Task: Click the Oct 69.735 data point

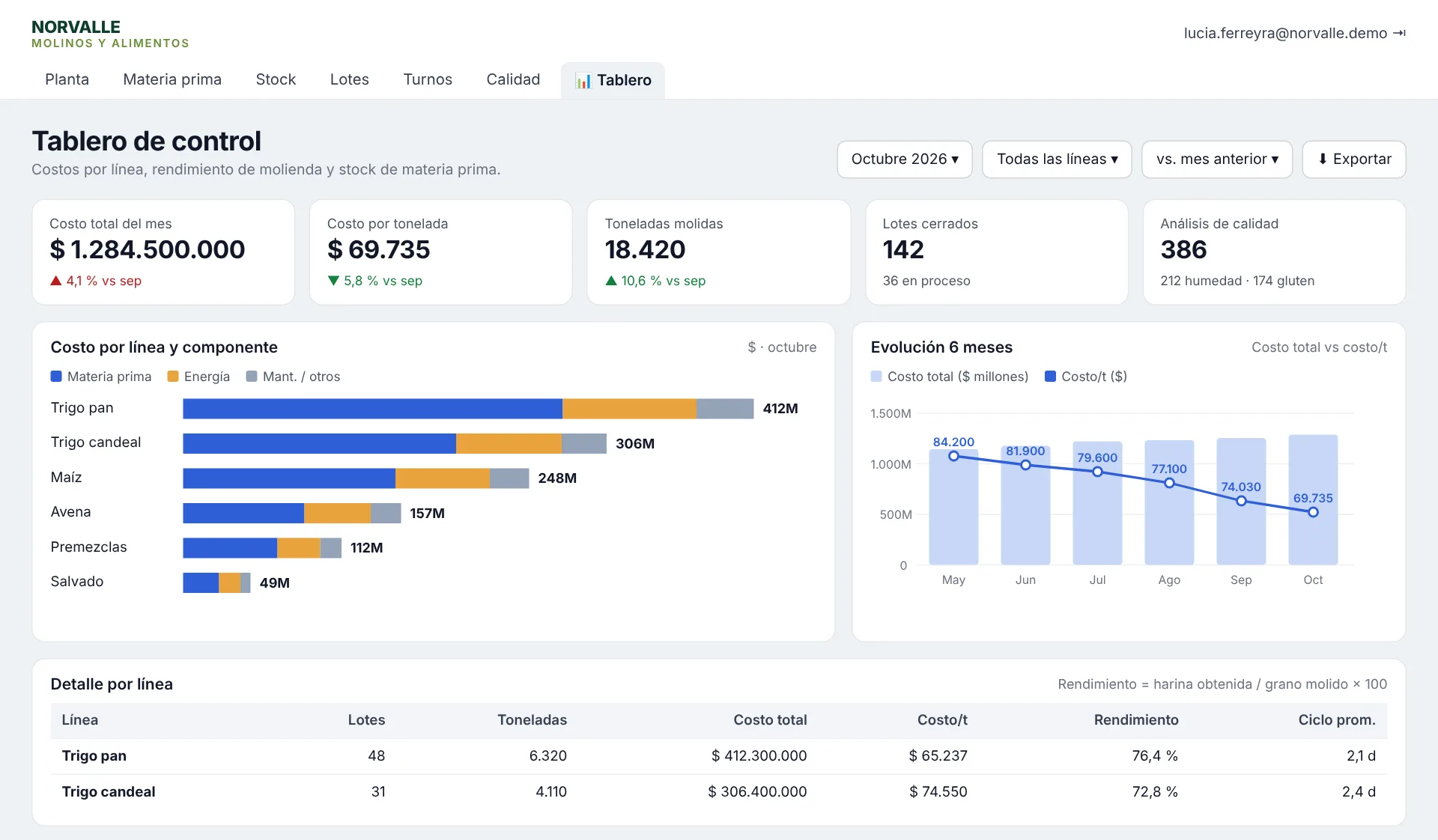Action: (1313, 512)
